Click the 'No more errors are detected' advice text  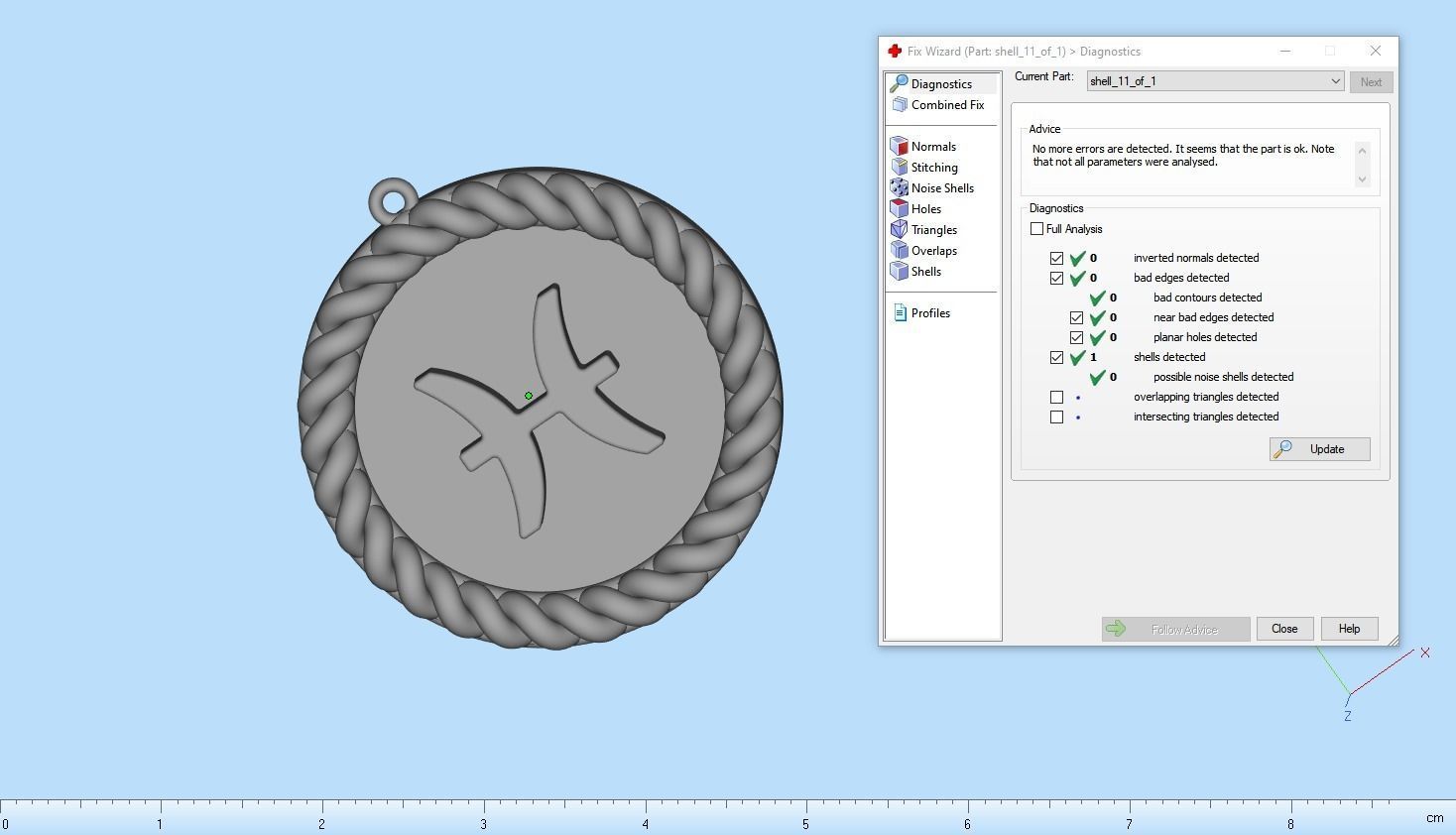click(1183, 156)
